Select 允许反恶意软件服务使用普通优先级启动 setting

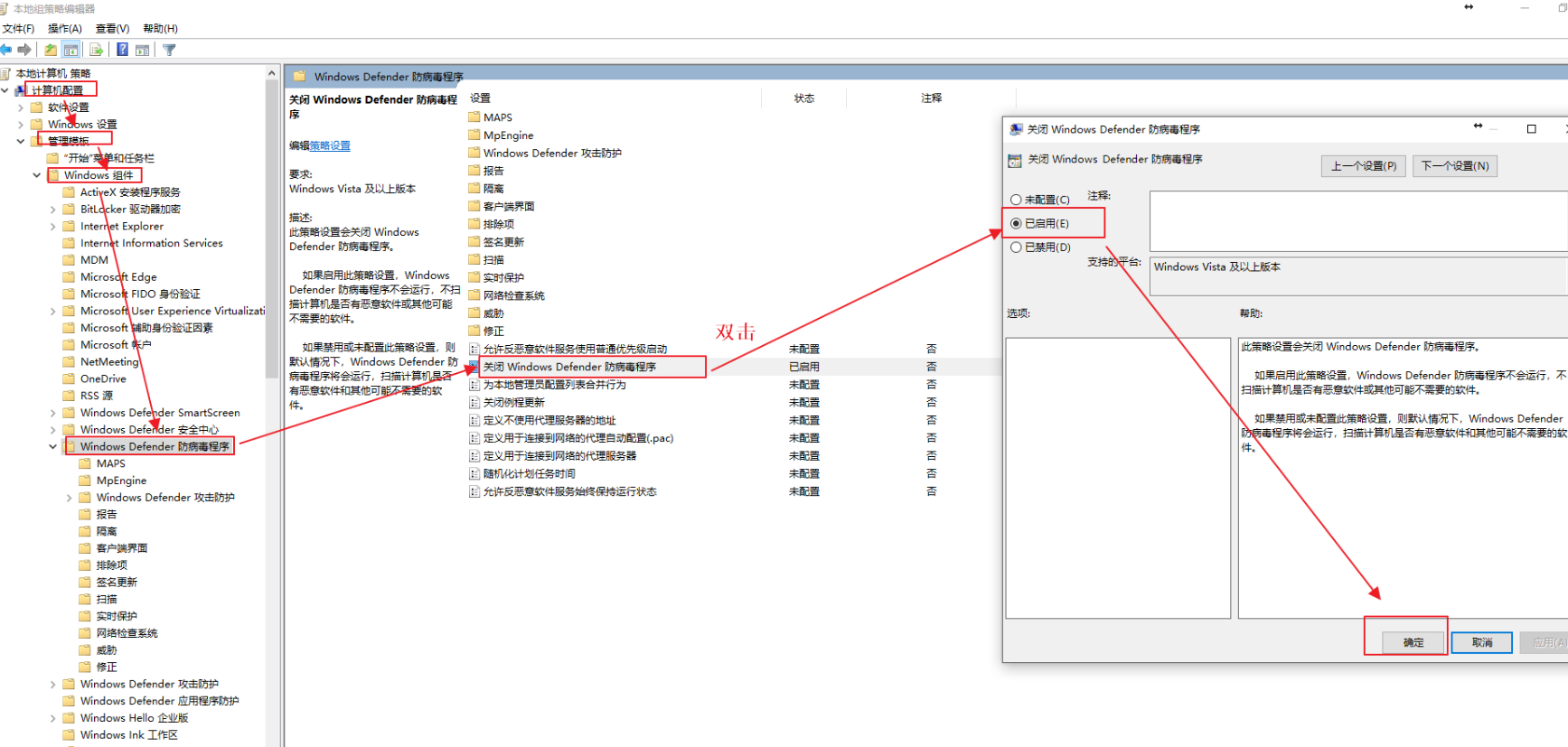575,349
